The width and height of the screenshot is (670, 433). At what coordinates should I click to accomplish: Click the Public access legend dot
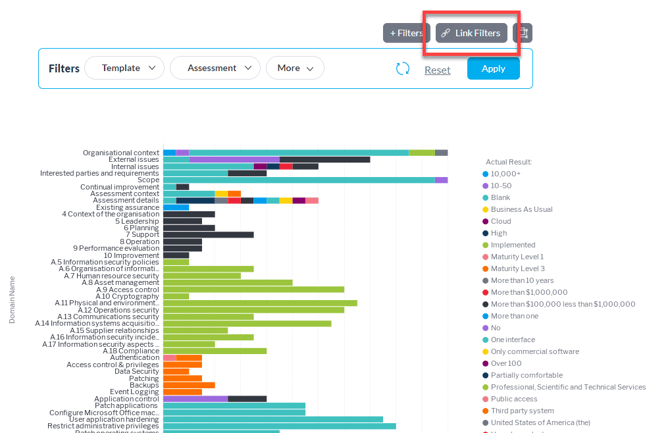click(485, 399)
